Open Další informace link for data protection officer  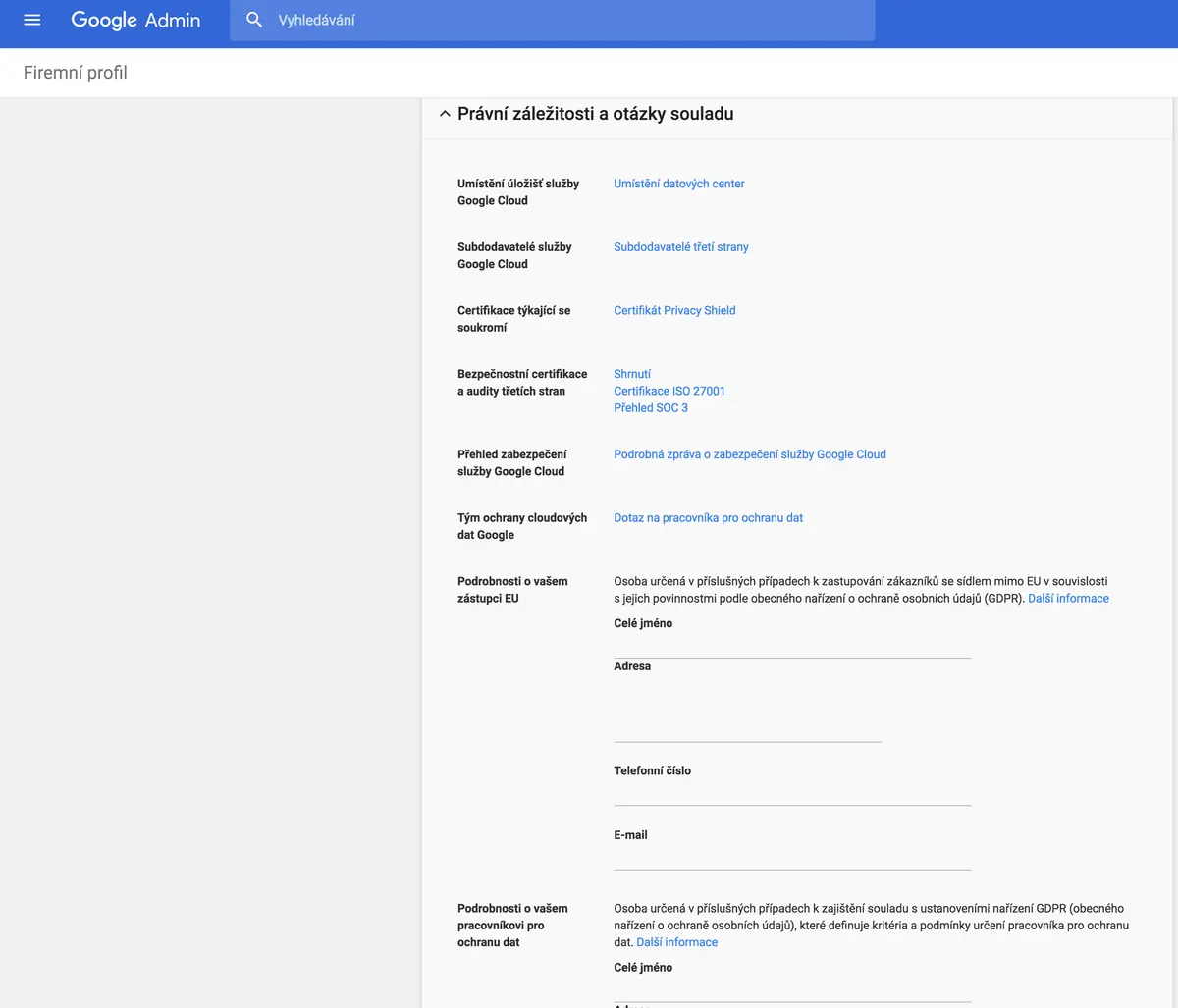[676, 942]
